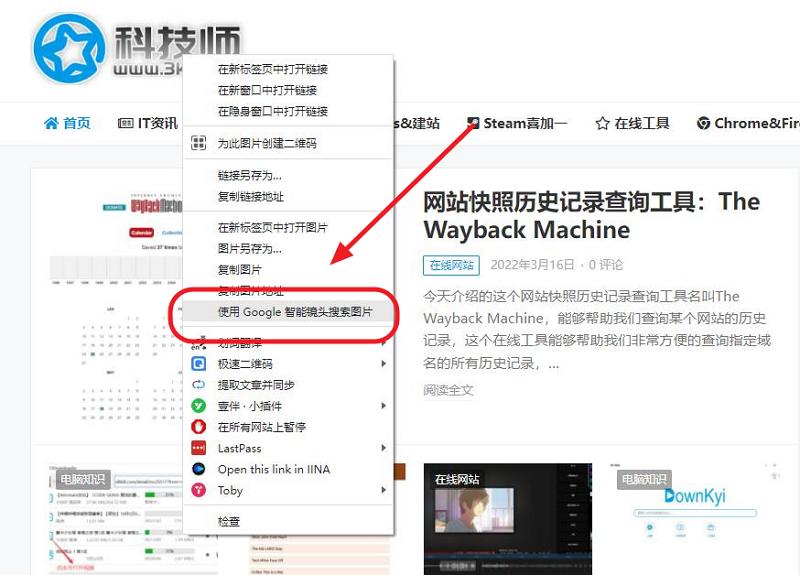This screenshot has width=800, height=575.
Task: Click the LastPass red icon
Action: tap(198, 448)
